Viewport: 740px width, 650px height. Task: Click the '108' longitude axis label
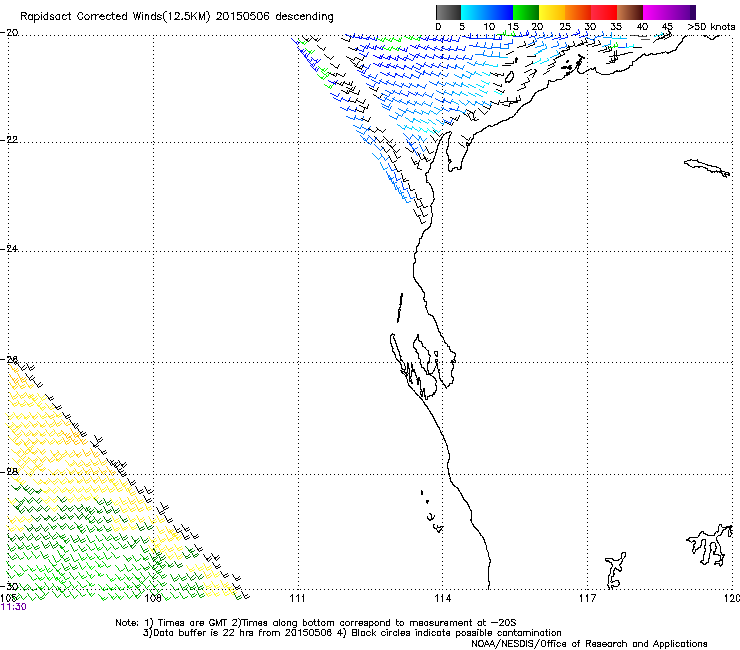click(x=152, y=599)
